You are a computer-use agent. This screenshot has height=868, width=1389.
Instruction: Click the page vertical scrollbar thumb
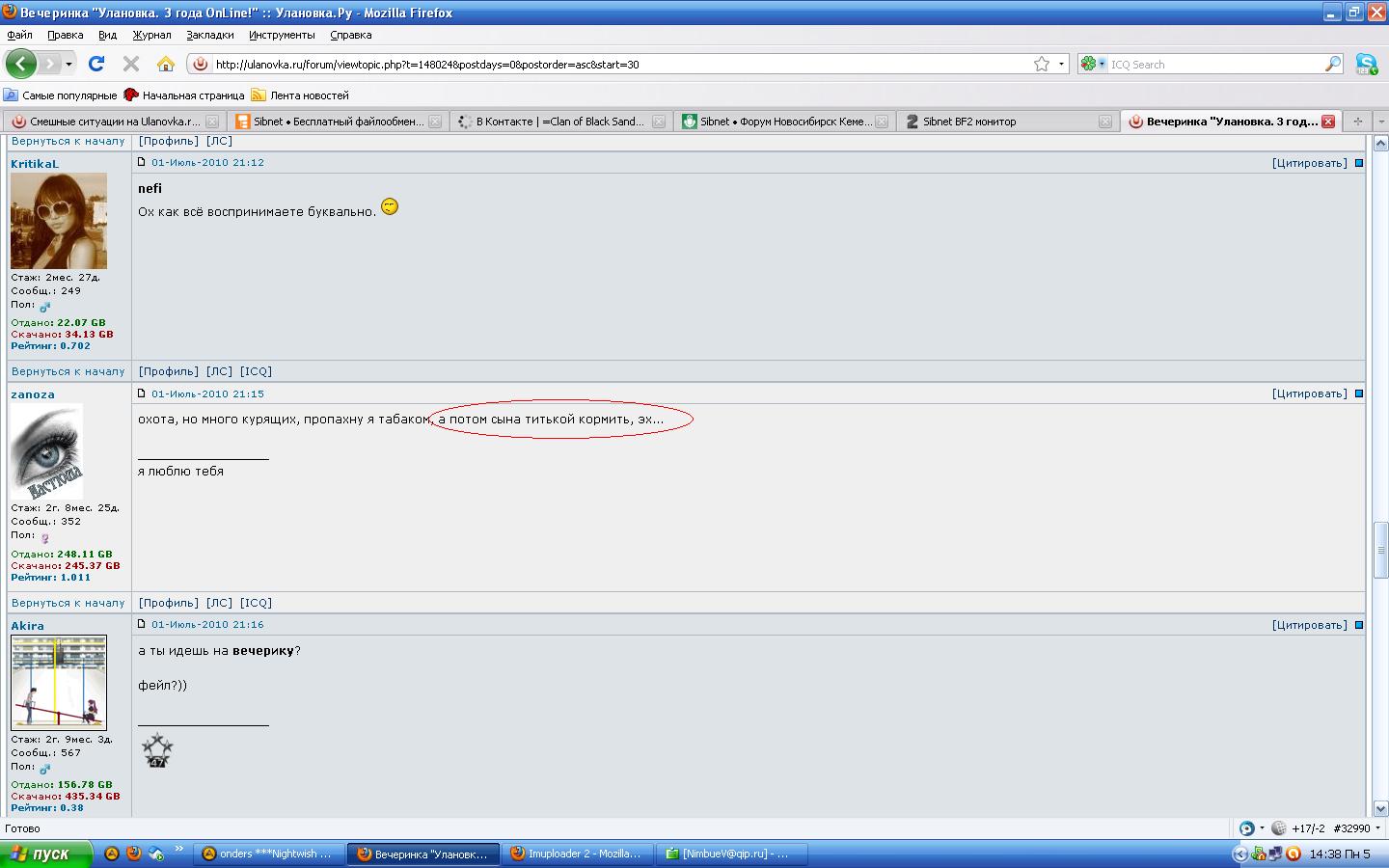pyautogui.click(x=1380, y=550)
